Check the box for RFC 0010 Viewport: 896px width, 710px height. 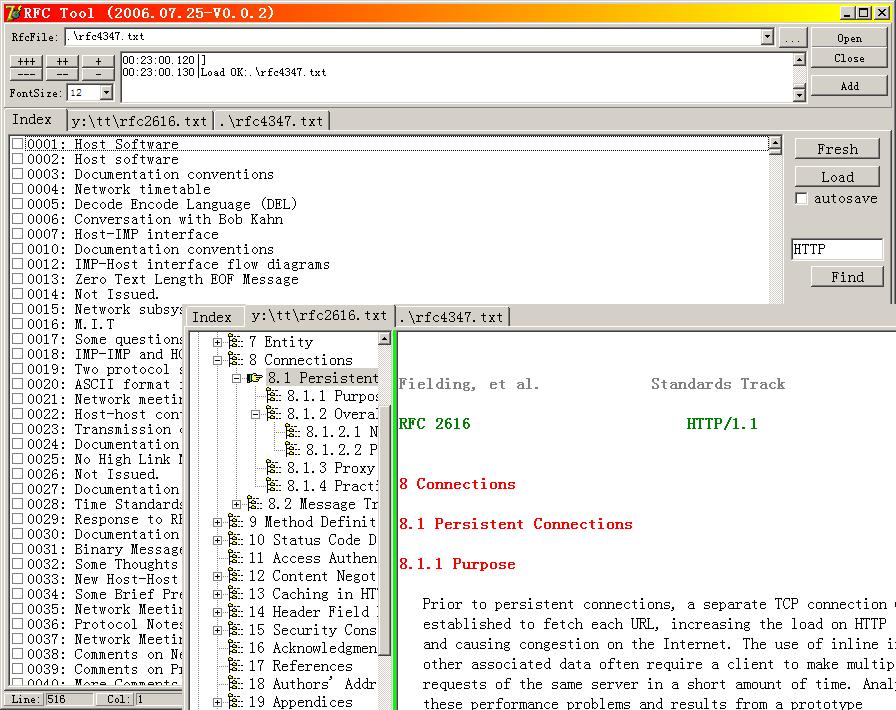pyautogui.click(x=18, y=249)
